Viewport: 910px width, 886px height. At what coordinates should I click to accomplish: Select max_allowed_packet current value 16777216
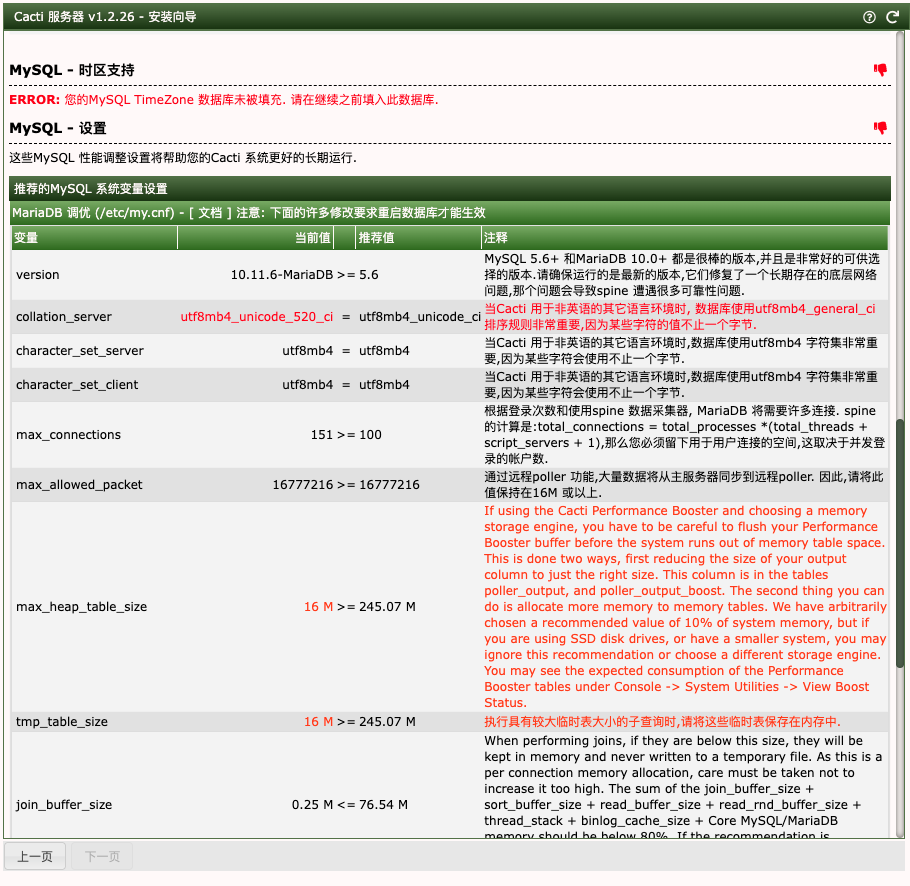coord(303,485)
